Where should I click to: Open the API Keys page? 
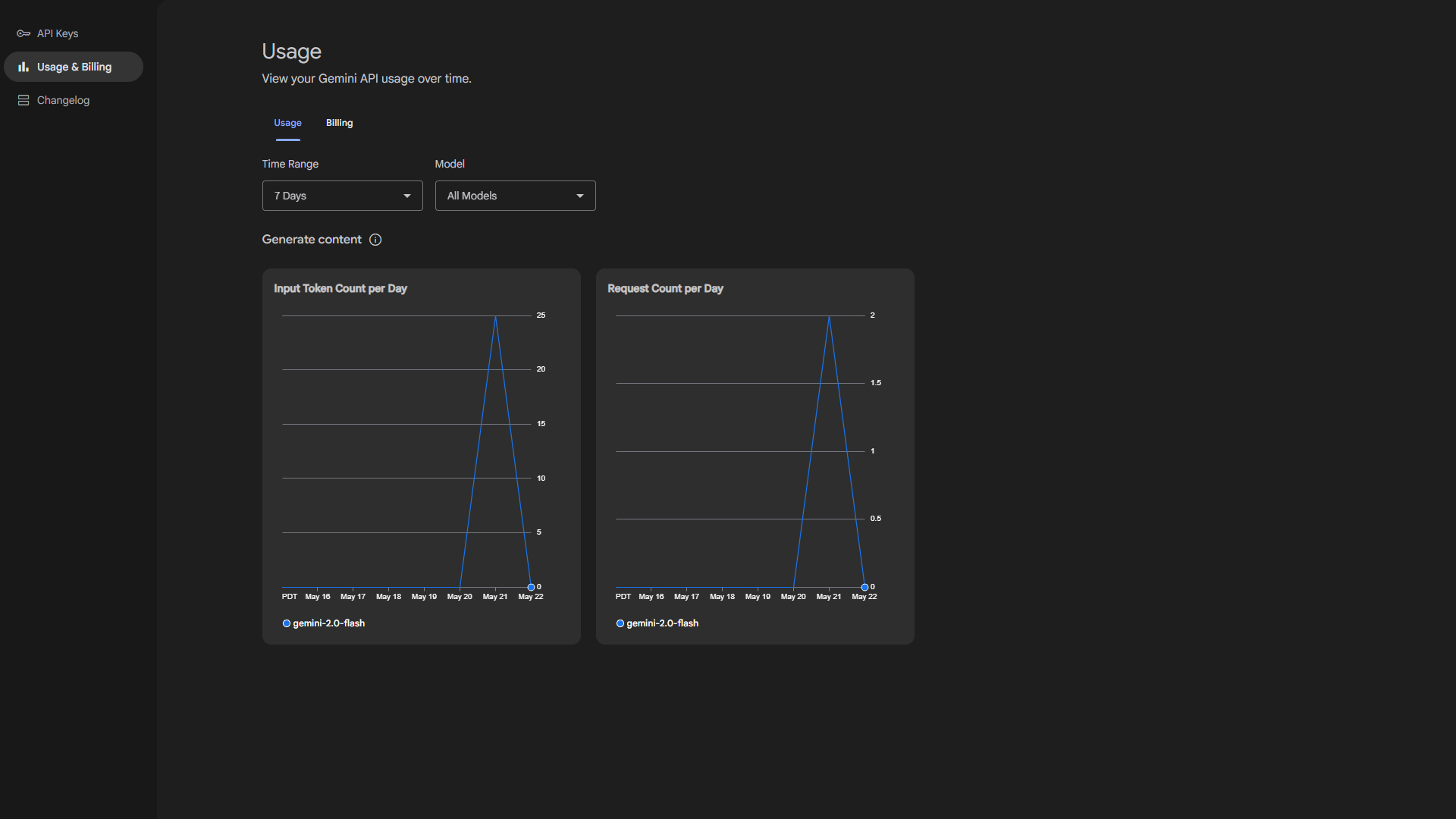(x=74, y=33)
